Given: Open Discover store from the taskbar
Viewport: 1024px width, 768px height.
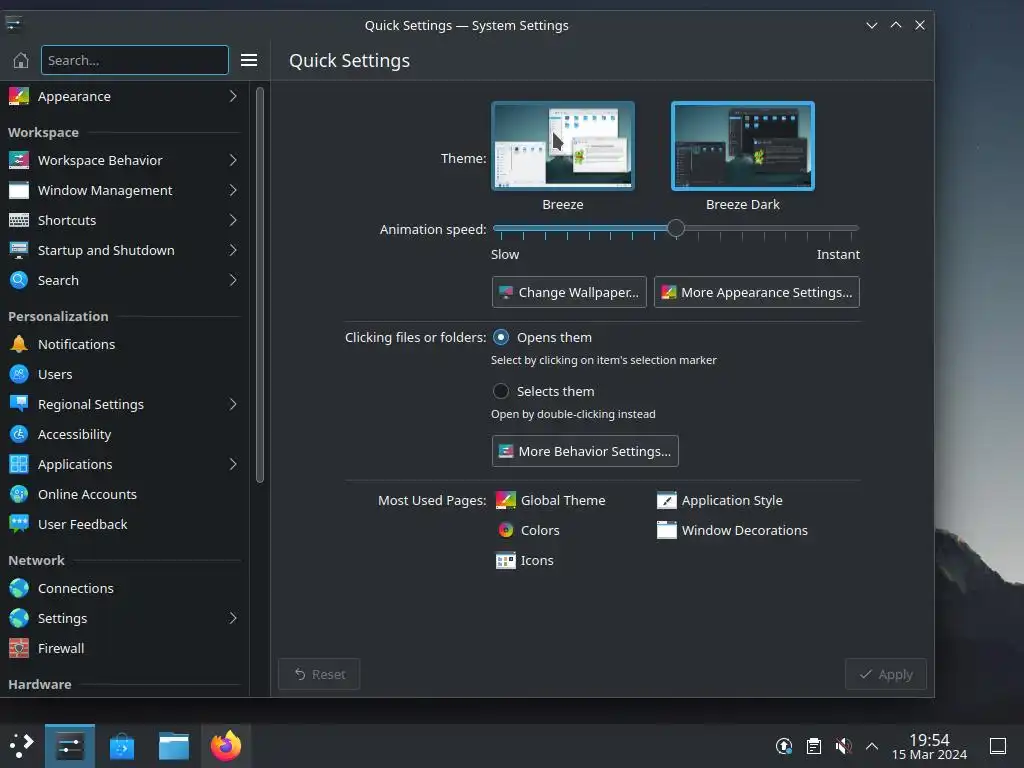Looking at the screenshot, I should [121, 746].
